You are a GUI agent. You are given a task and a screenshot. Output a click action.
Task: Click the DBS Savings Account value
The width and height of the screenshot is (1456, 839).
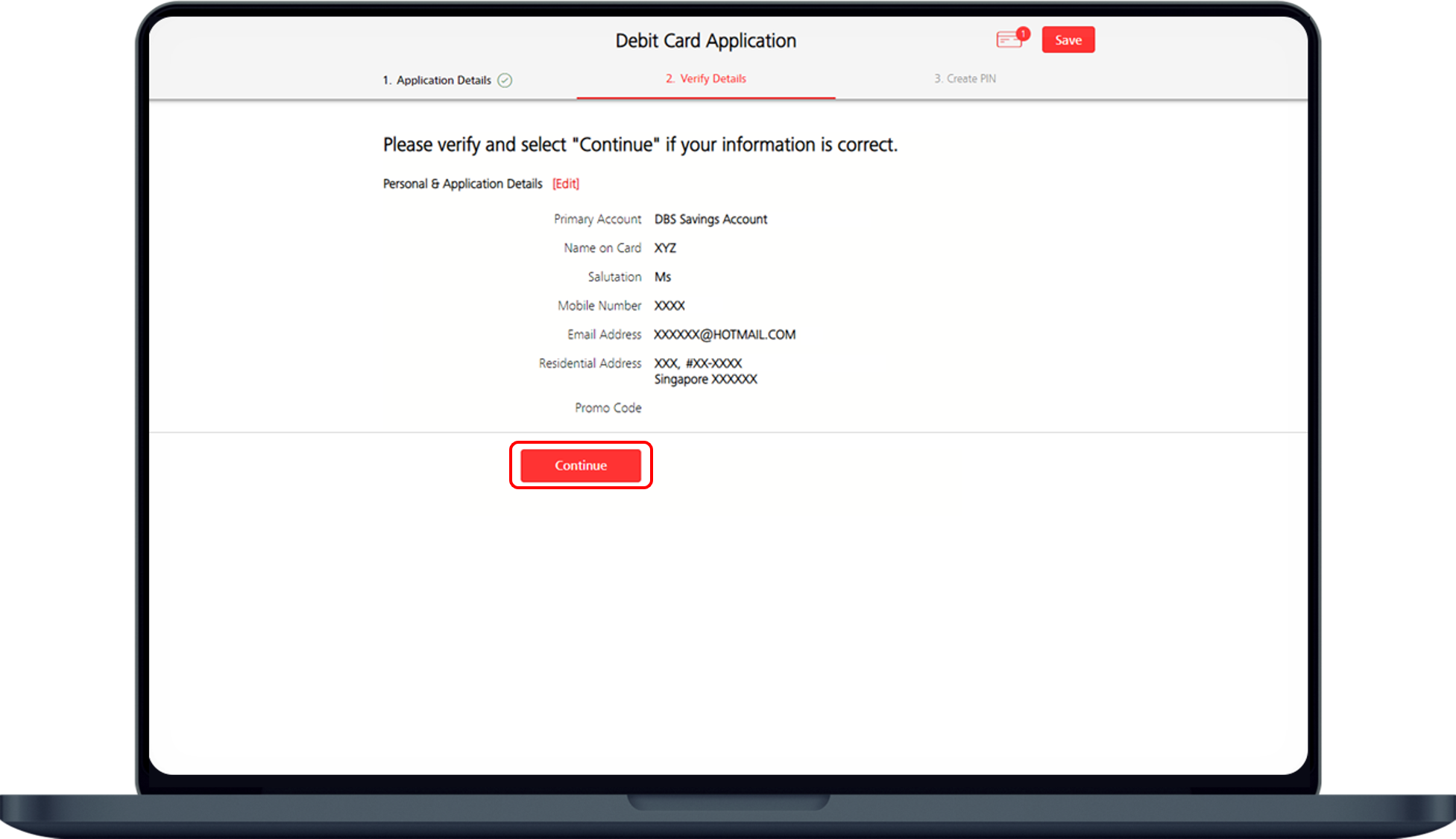(710, 219)
